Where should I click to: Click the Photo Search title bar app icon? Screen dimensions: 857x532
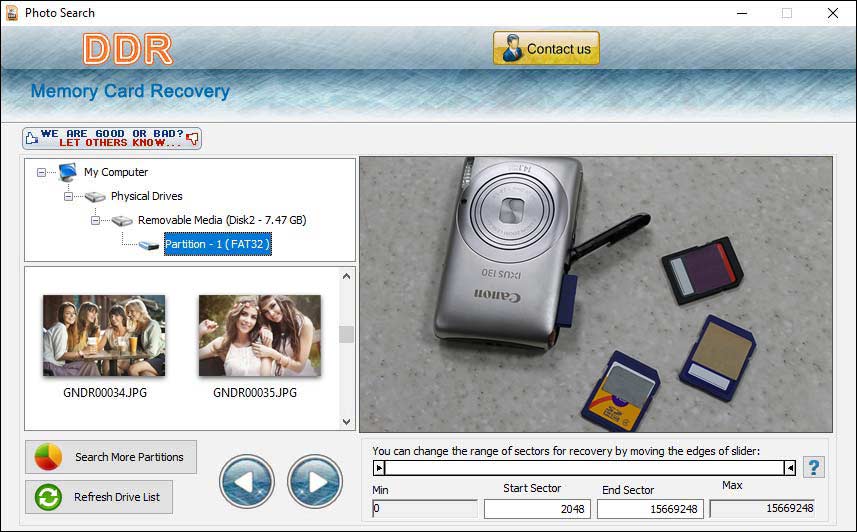(11, 13)
